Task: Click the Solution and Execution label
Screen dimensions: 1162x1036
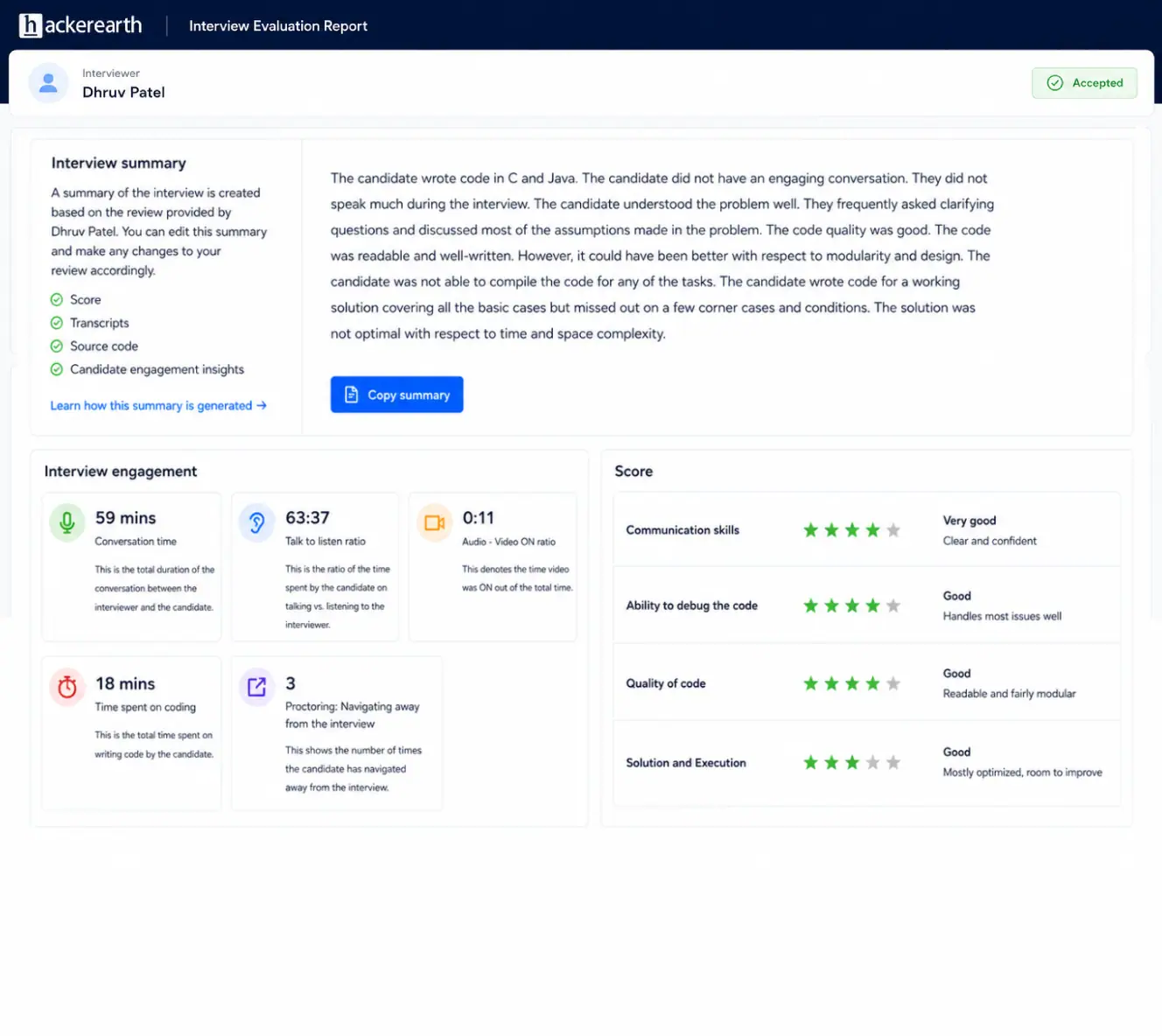Action: tap(686, 763)
